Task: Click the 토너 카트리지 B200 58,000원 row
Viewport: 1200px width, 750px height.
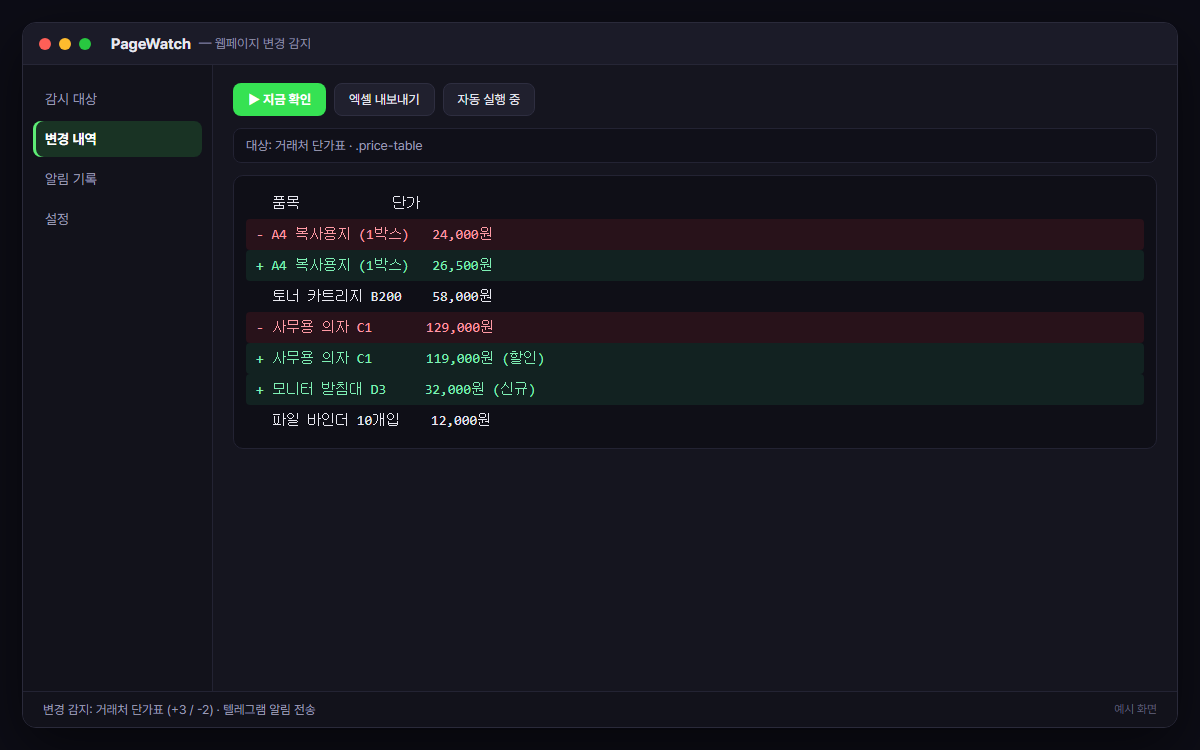Action: pos(694,296)
